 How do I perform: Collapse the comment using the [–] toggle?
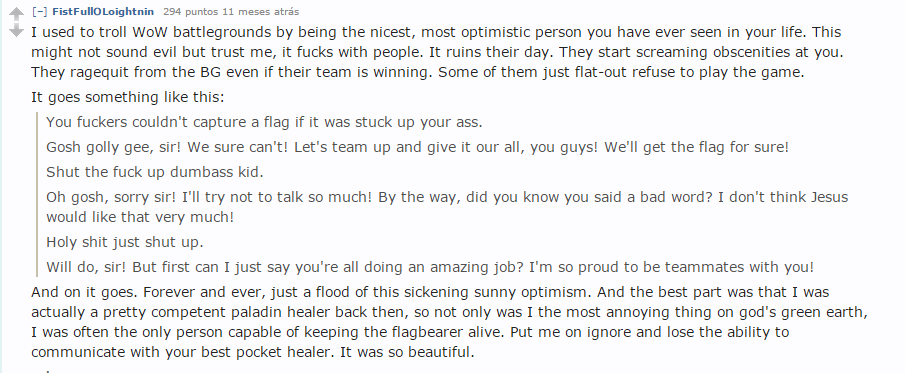tap(39, 12)
